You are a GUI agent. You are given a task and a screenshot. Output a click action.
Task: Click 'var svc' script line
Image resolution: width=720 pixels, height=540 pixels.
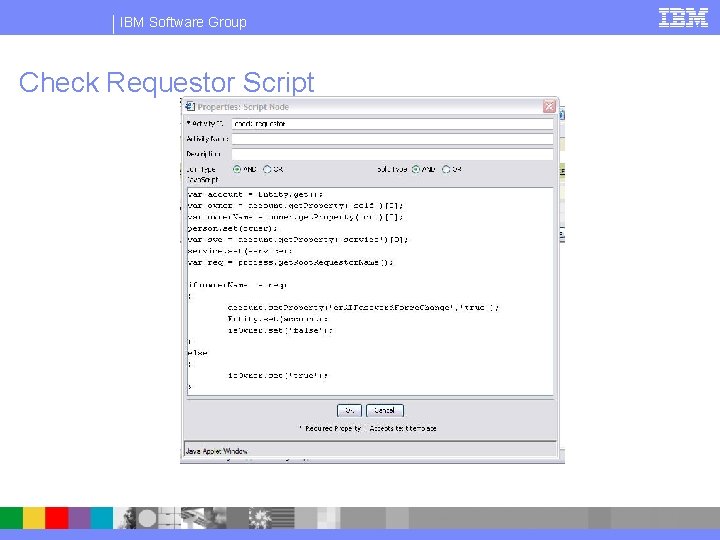[x=298, y=239]
